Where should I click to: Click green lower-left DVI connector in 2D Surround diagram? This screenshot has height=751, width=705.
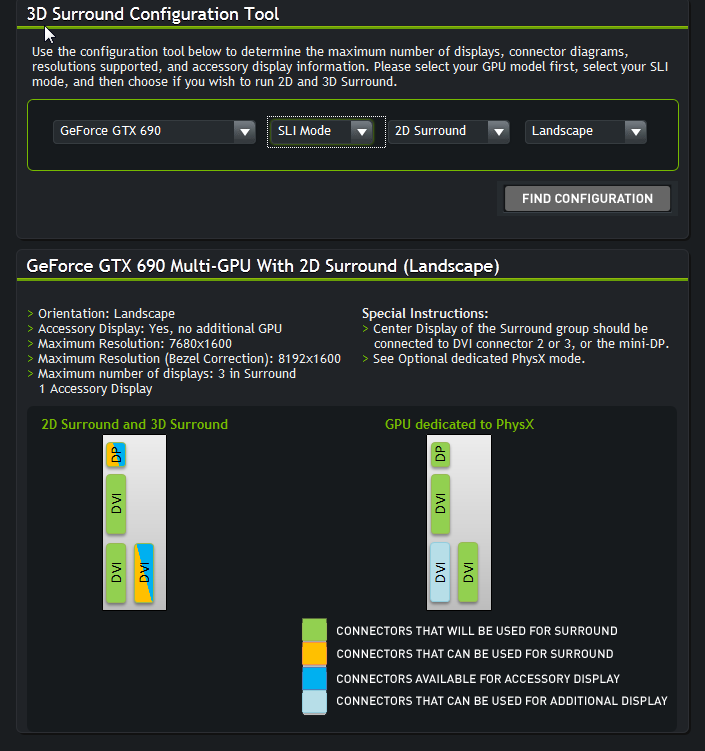pyautogui.click(x=116, y=572)
